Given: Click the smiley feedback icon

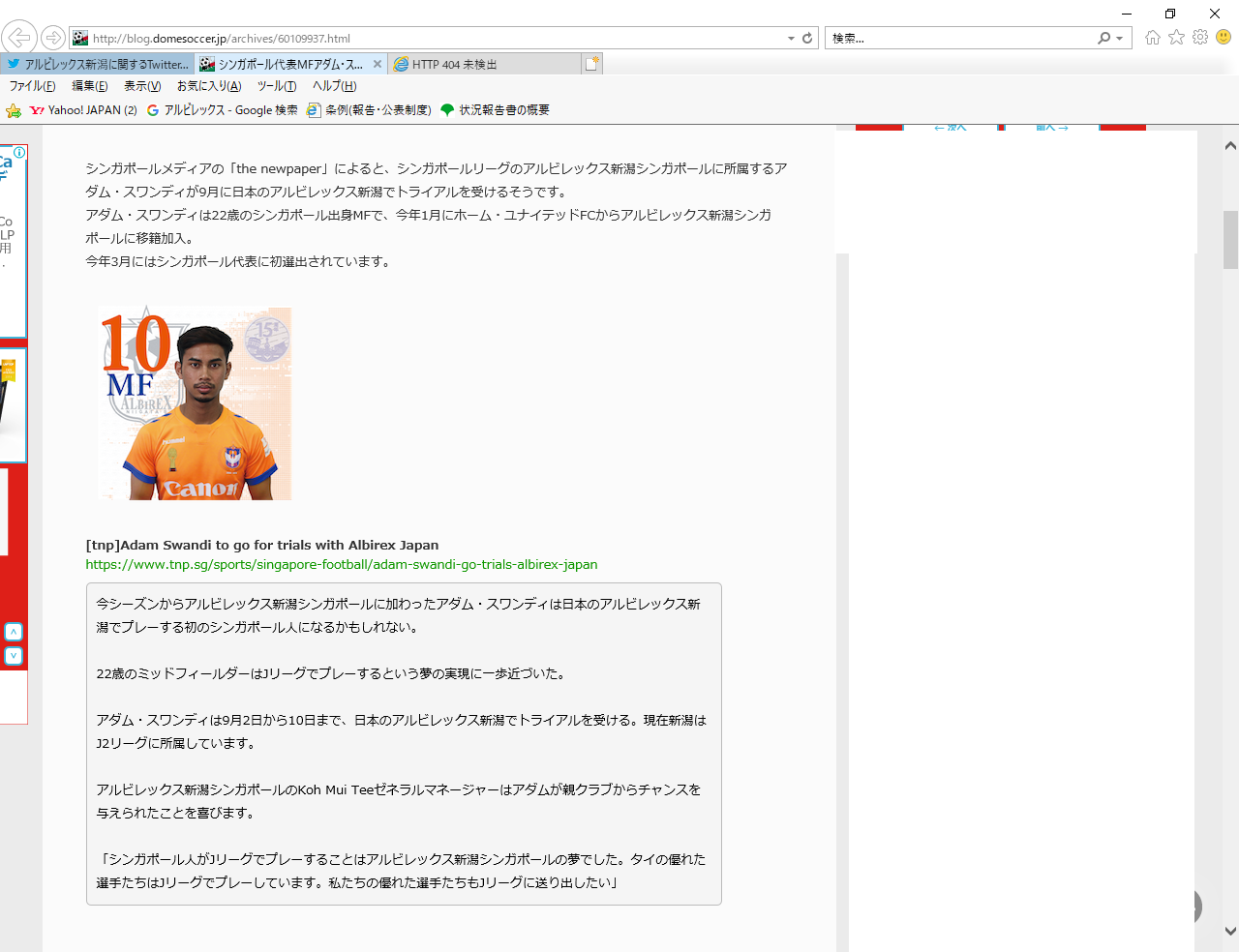Looking at the screenshot, I should 1224,37.
